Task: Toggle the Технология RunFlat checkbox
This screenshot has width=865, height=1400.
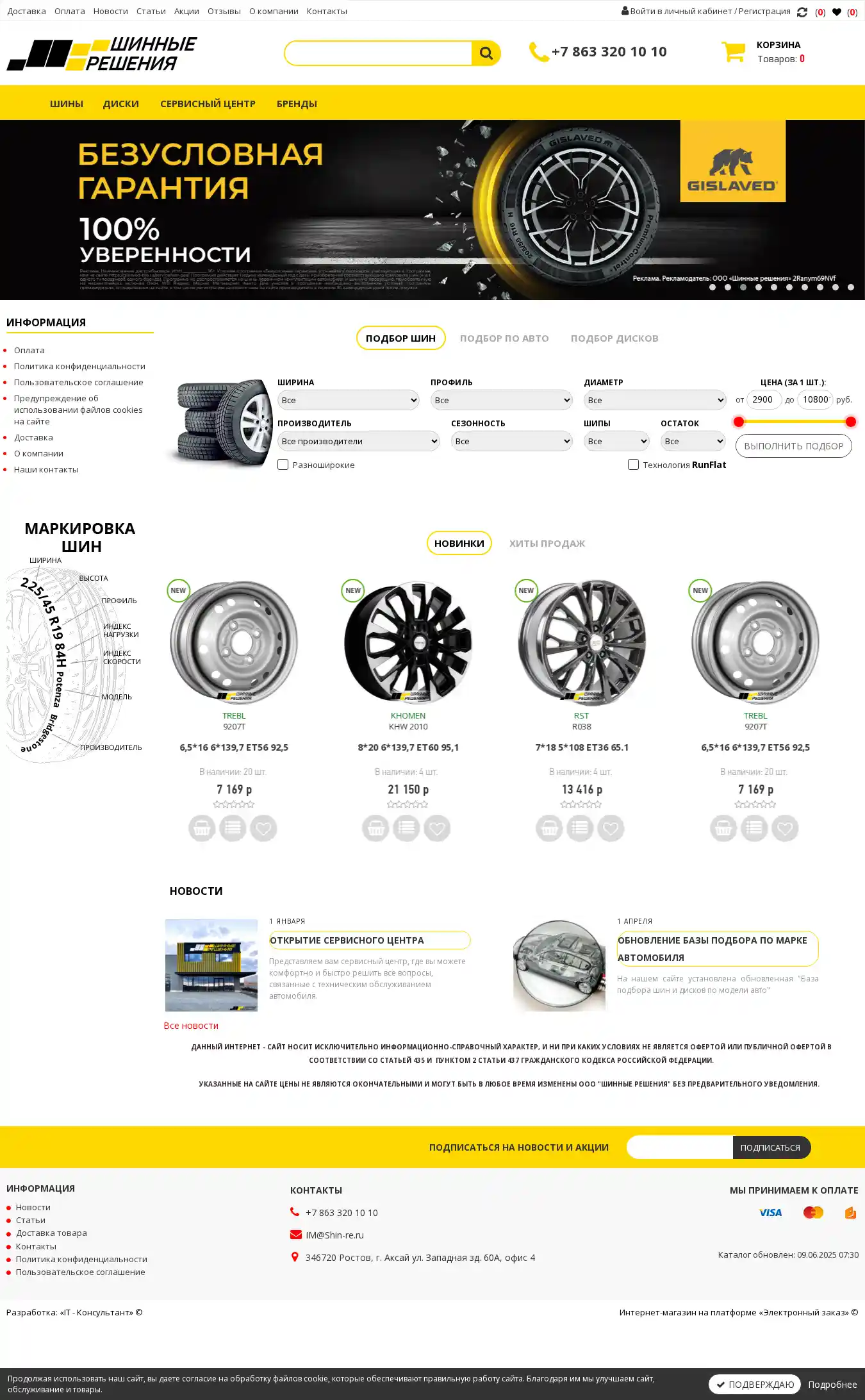Action: [633, 465]
